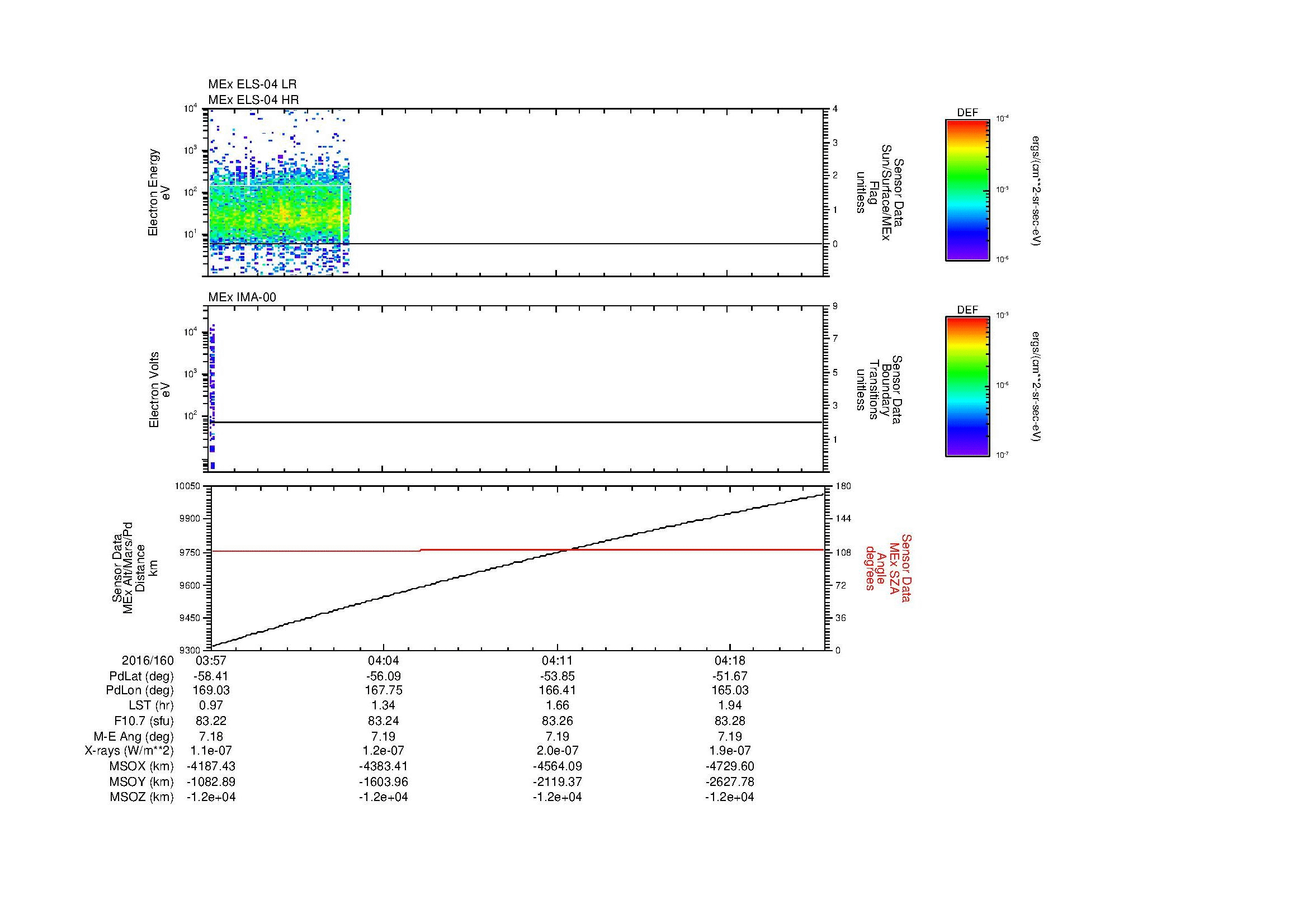Click the red 'MEx SZA Angle degrees' axis label
Viewport: 1308px width, 924px height.
pyautogui.click(x=888, y=567)
